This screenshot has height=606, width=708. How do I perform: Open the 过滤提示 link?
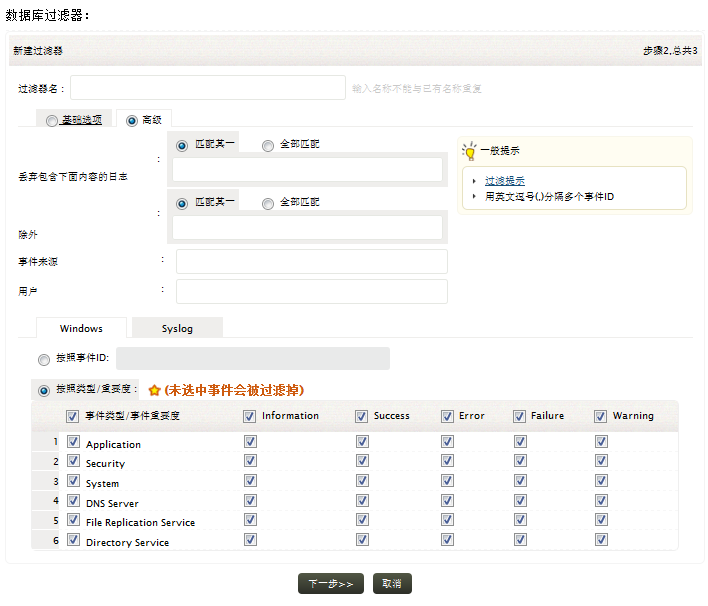click(505, 181)
